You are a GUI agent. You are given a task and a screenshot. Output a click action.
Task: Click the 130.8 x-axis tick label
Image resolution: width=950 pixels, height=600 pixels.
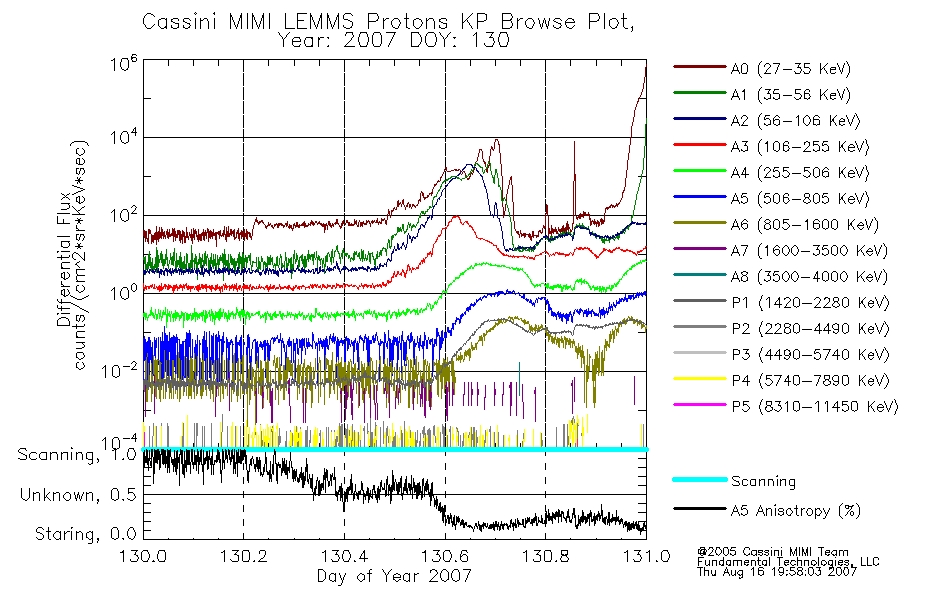click(546, 556)
